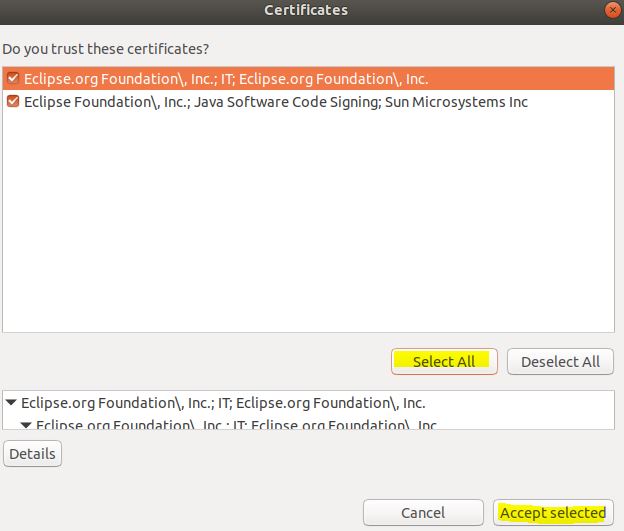Cancel the Certificates dialog
This screenshot has width=624, height=531.
423,513
